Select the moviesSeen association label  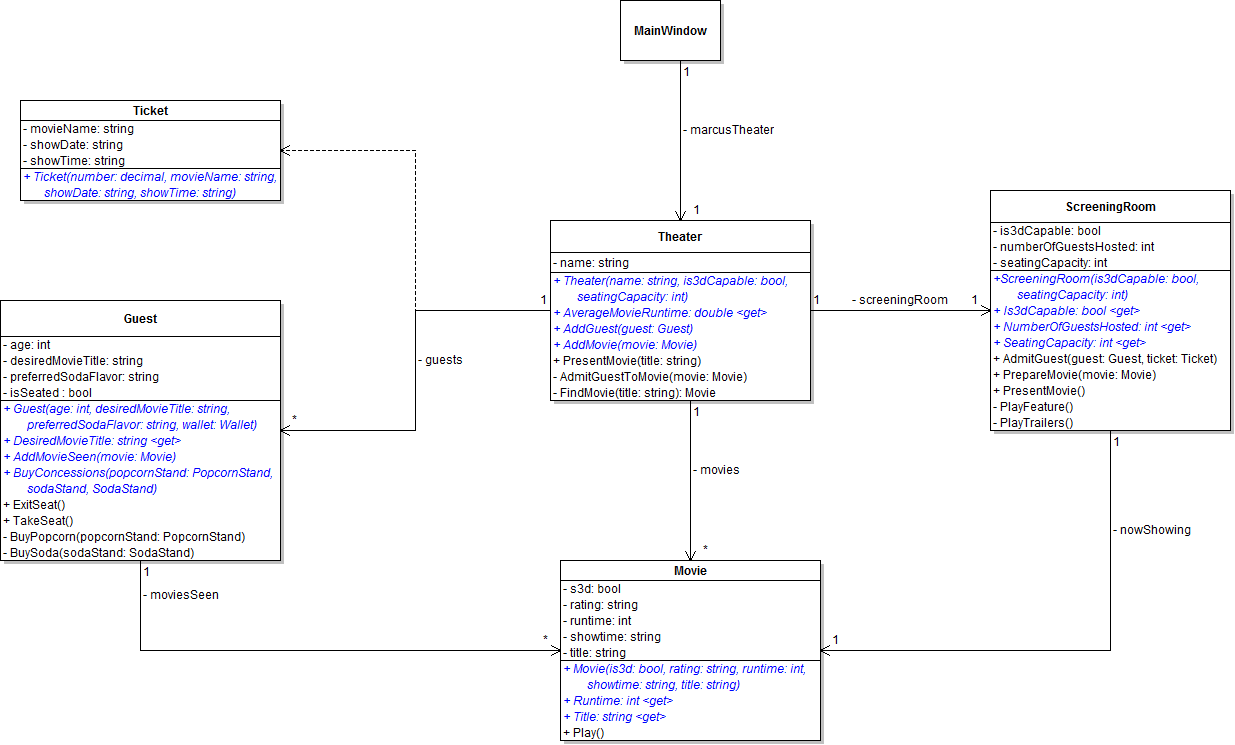[180, 595]
